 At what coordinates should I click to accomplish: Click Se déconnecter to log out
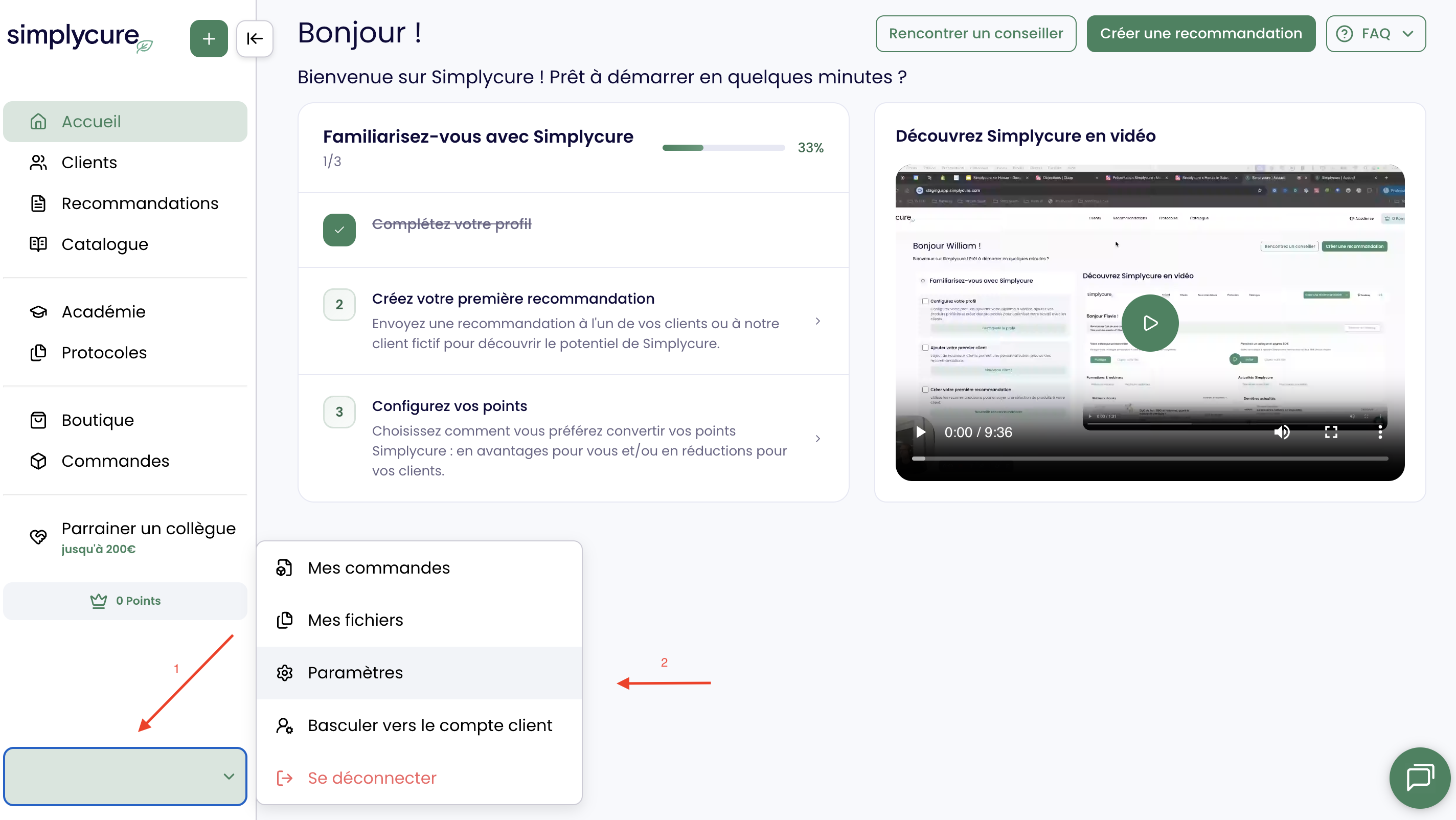(419, 778)
